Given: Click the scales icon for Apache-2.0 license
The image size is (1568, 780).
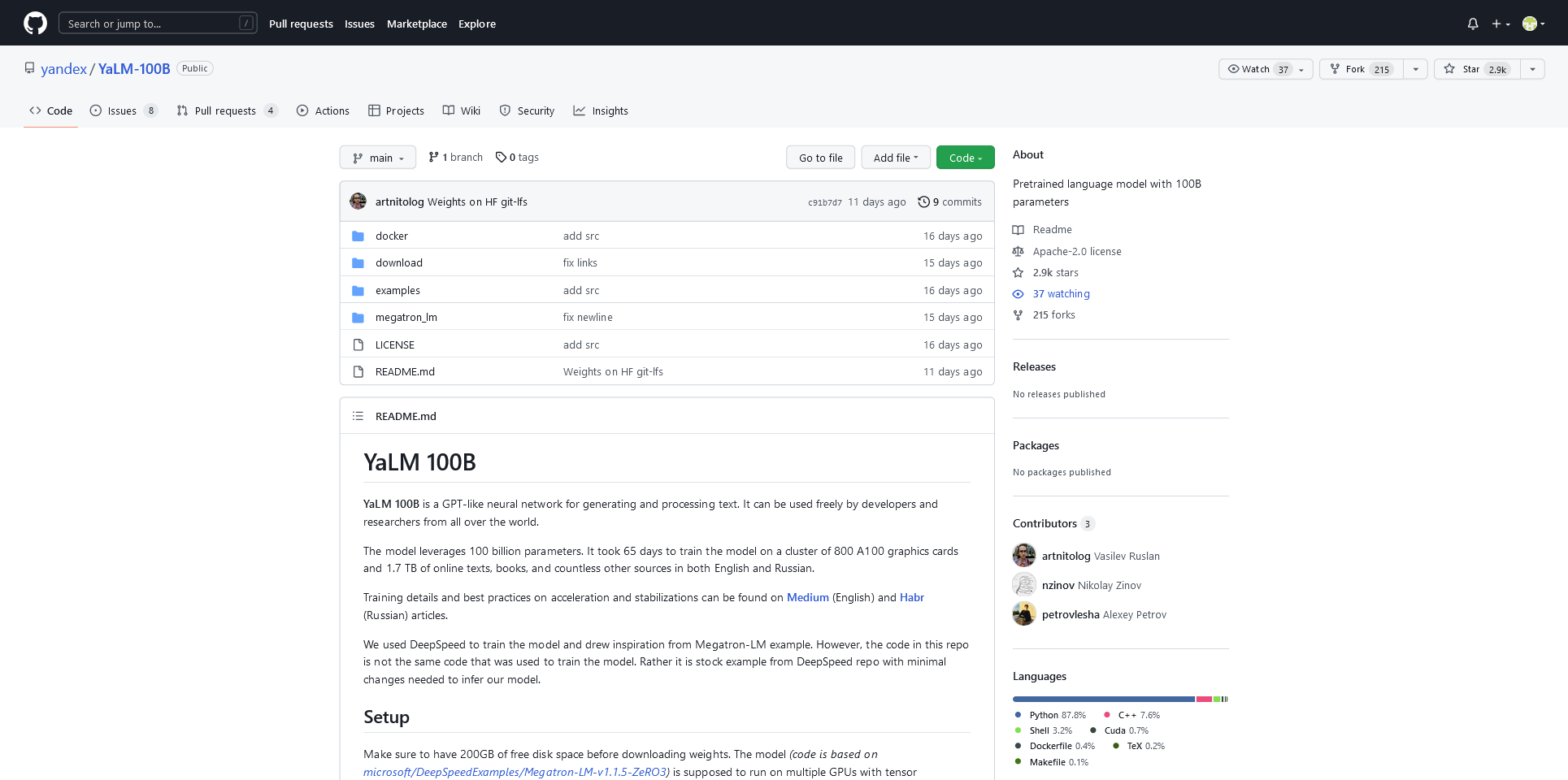Looking at the screenshot, I should click(x=1018, y=251).
